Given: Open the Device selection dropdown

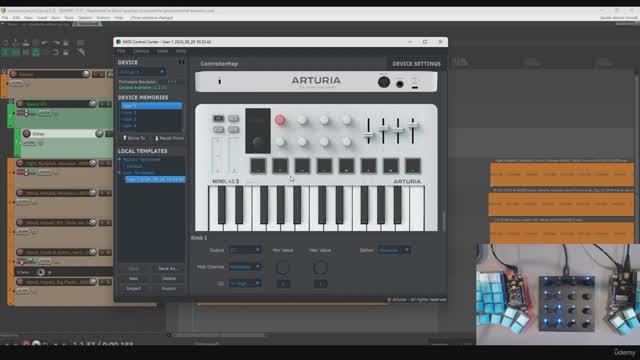Looking at the screenshot, I should pyautogui.click(x=142, y=72).
